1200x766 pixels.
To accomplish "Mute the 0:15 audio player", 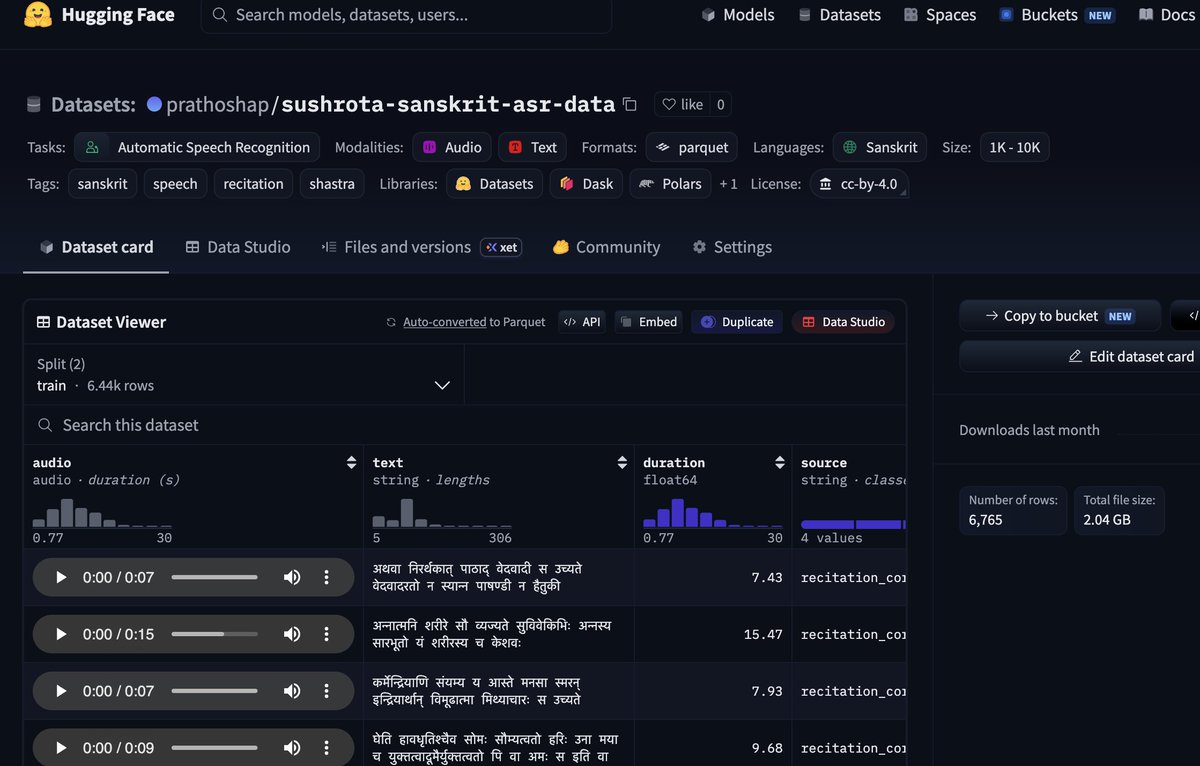I will click(292, 634).
